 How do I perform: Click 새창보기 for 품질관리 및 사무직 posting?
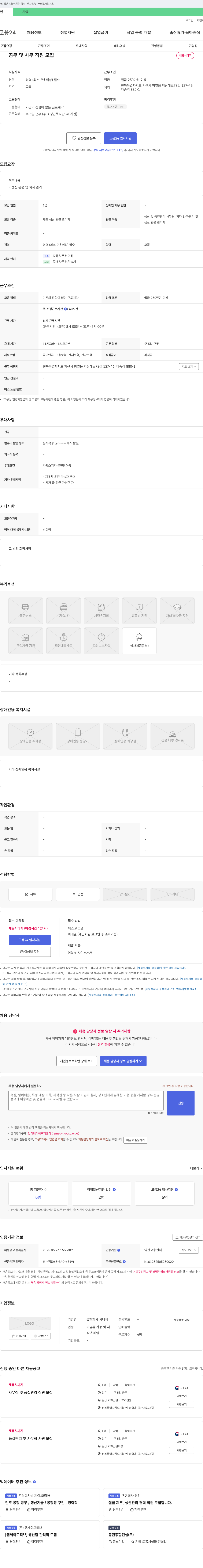[x=182, y=1450]
